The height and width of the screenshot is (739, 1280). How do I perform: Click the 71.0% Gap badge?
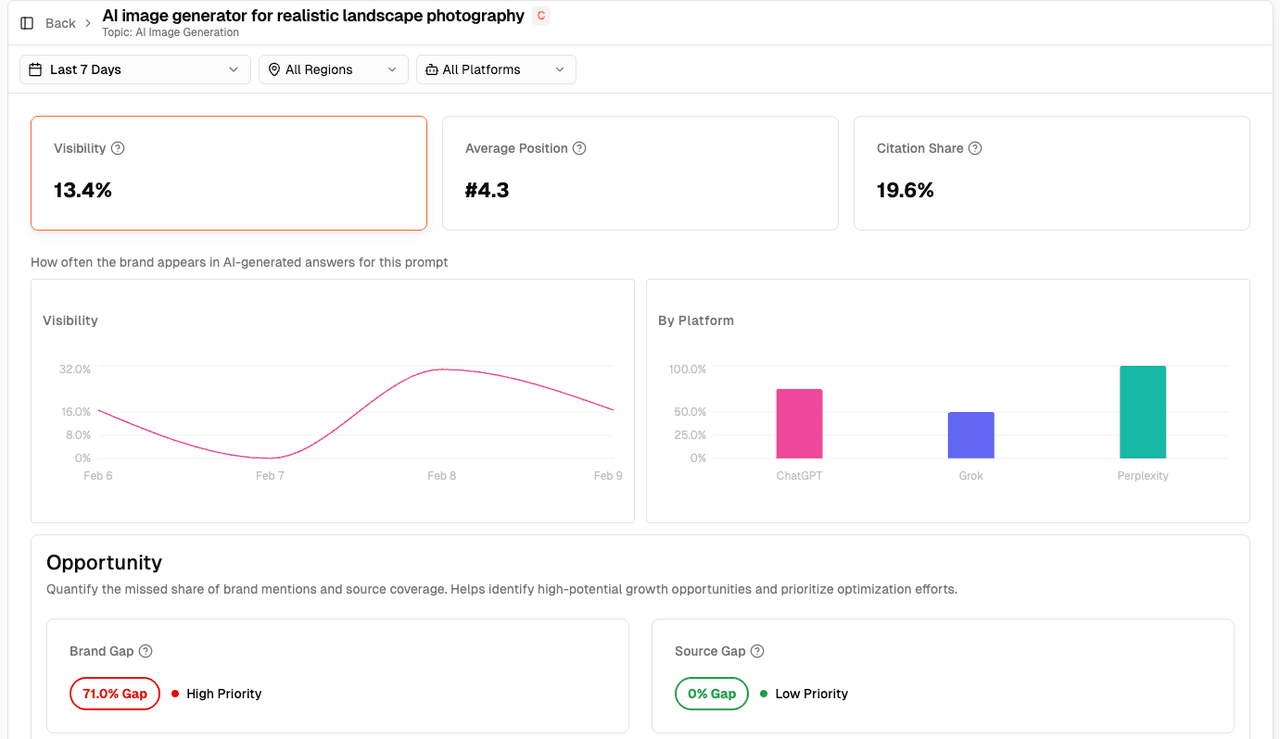[x=115, y=694]
